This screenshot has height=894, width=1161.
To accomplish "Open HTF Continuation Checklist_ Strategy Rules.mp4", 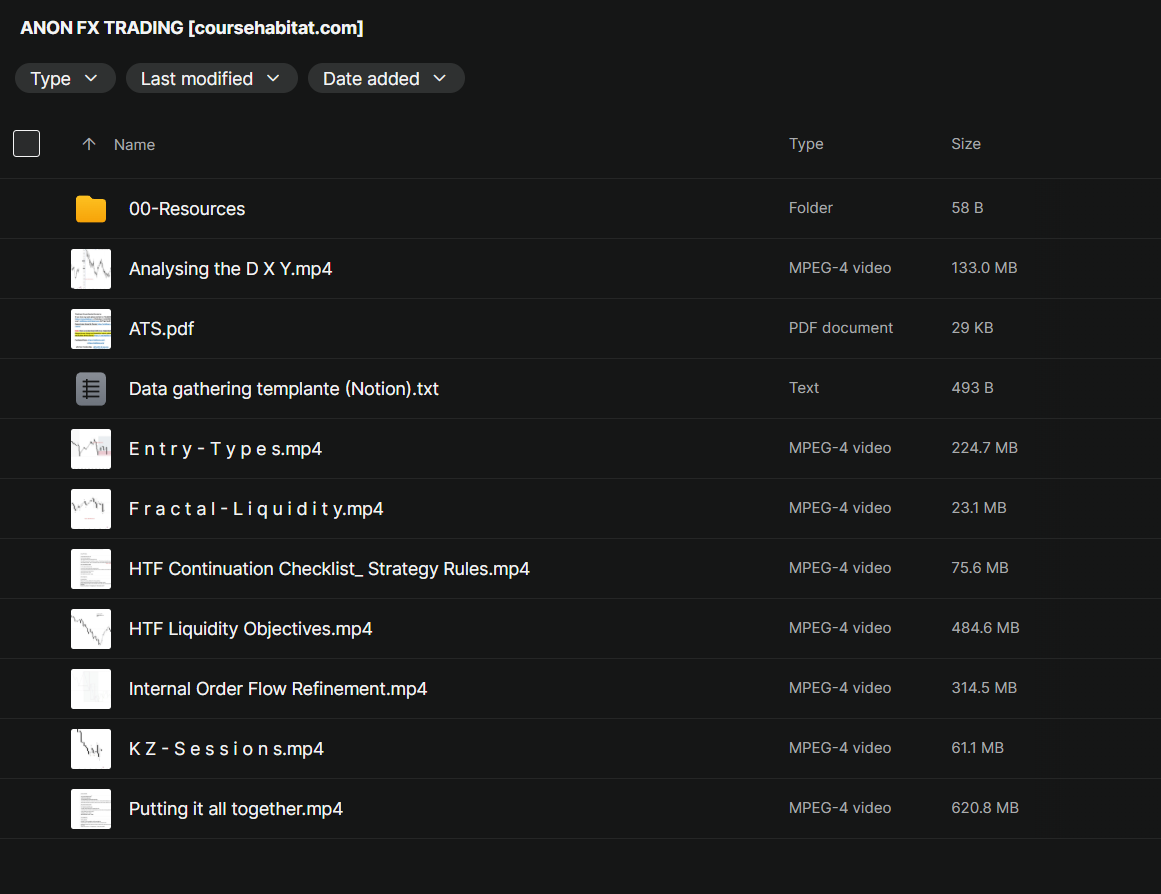I will (x=329, y=569).
